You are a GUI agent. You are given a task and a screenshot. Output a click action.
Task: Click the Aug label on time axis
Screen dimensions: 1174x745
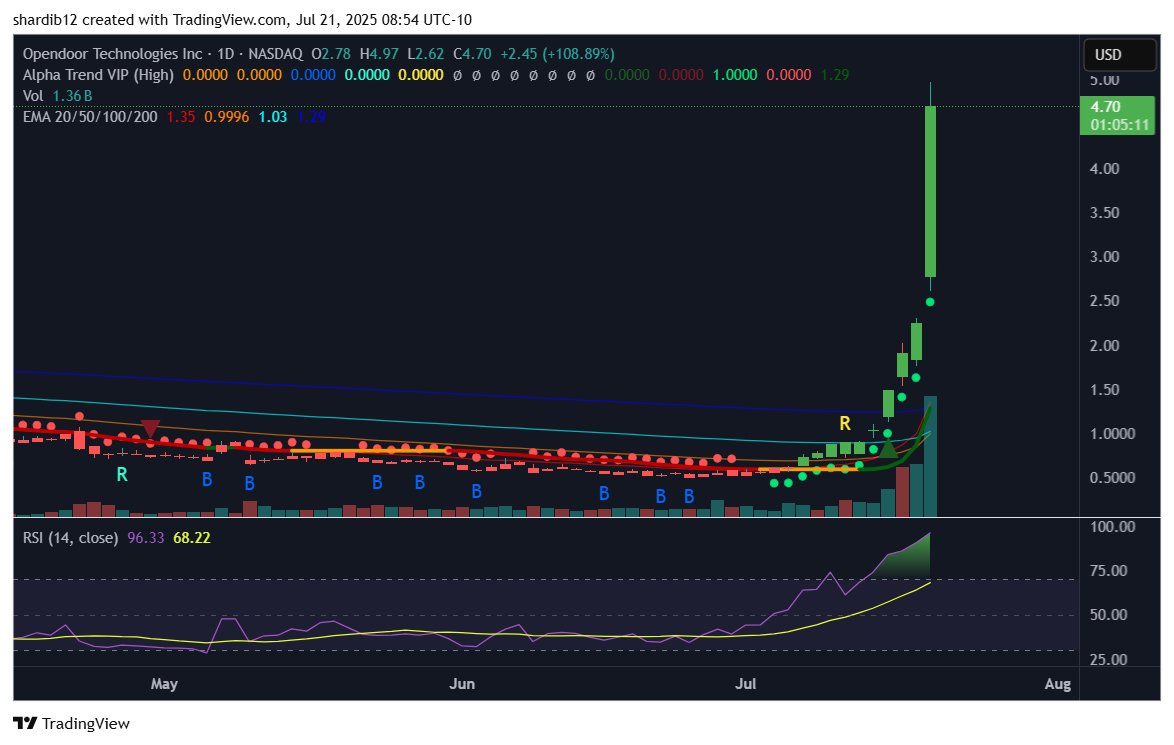pos(1058,684)
